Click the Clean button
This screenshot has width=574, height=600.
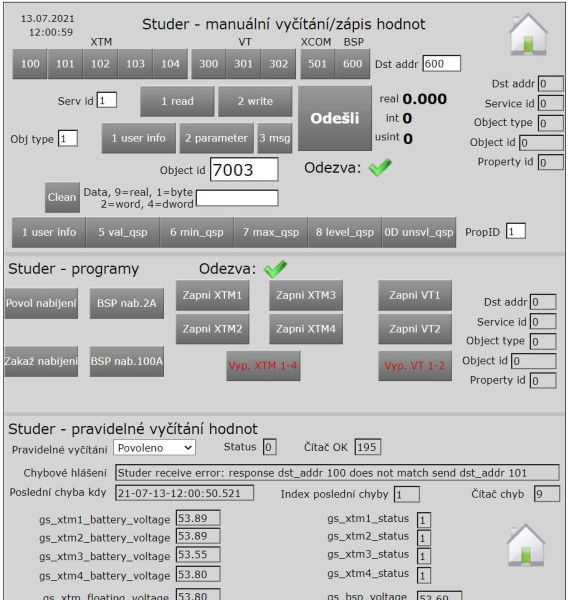tap(62, 197)
